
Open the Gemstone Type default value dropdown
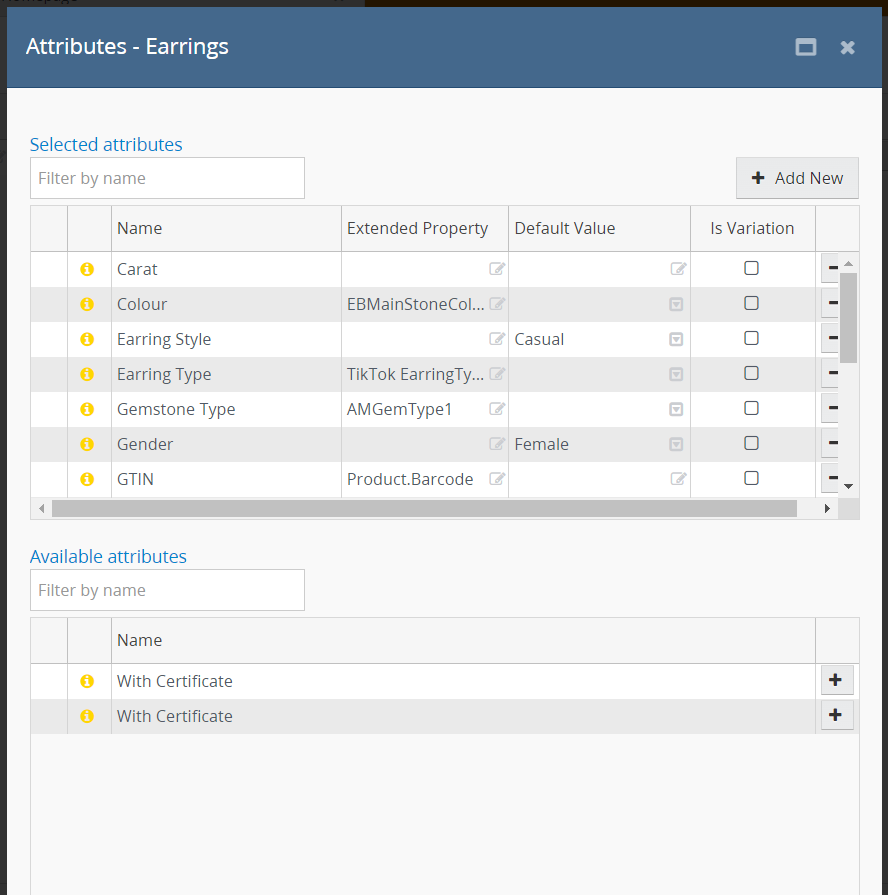[x=676, y=409]
